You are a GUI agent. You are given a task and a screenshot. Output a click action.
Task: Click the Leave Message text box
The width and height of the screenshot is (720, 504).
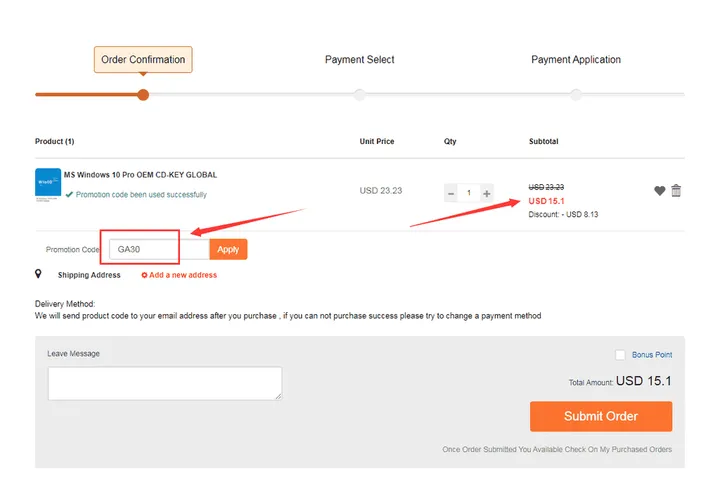[165, 383]
